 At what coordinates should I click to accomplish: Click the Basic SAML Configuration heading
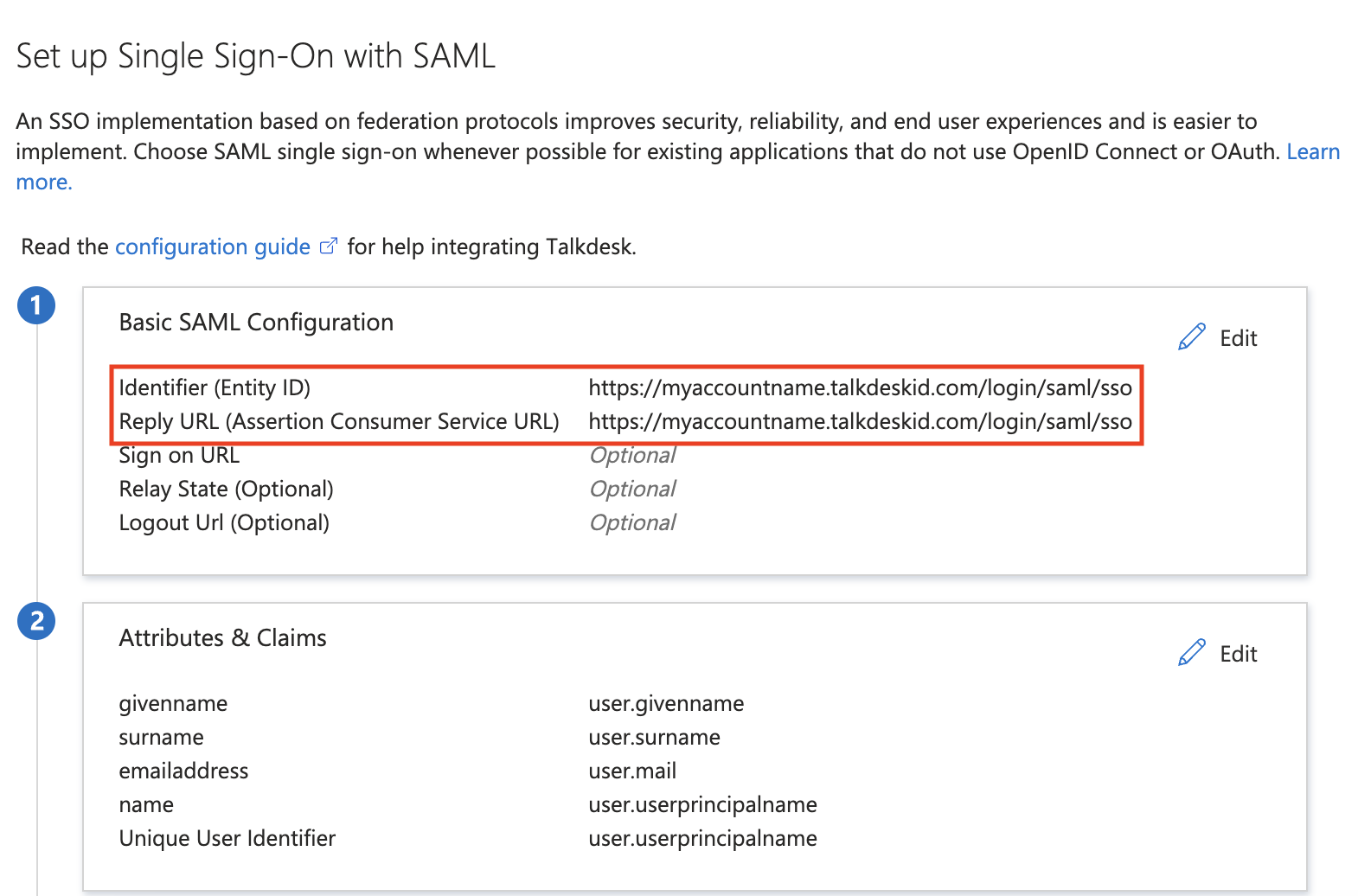pyautogui.click(x=256, y=322)
